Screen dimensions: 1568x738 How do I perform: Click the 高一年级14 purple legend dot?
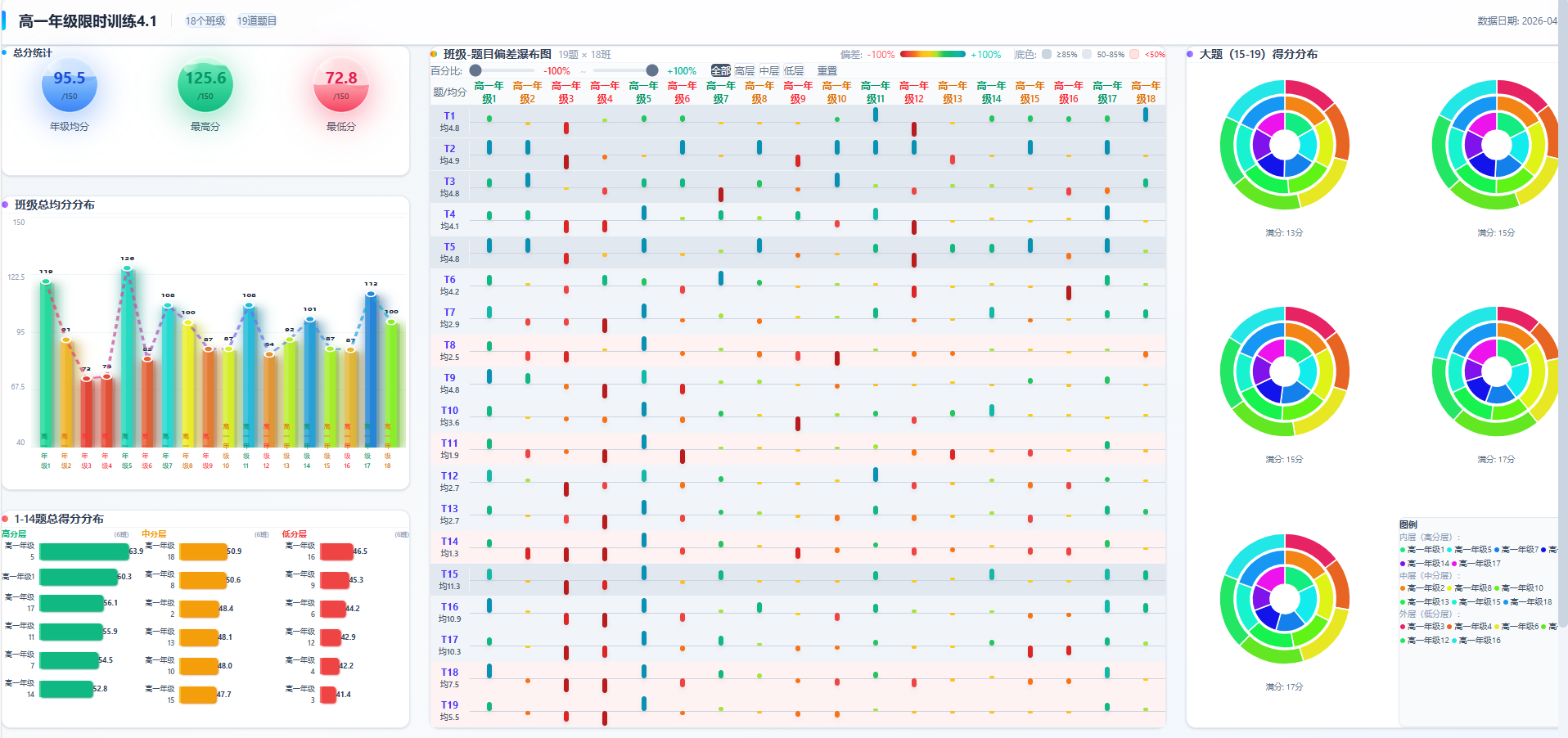(1403, 564)
